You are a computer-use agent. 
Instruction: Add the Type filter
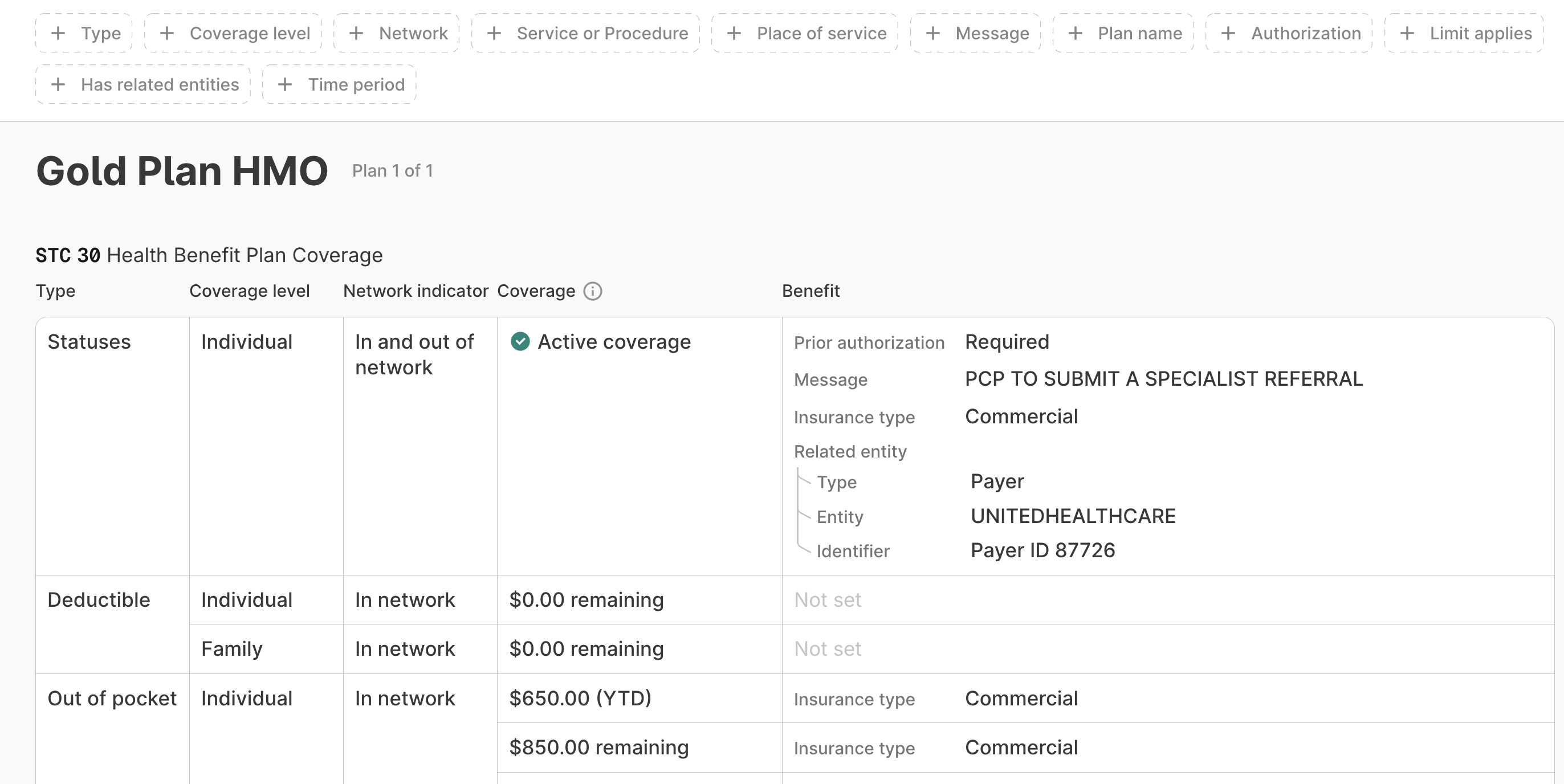tap(84, 33)
